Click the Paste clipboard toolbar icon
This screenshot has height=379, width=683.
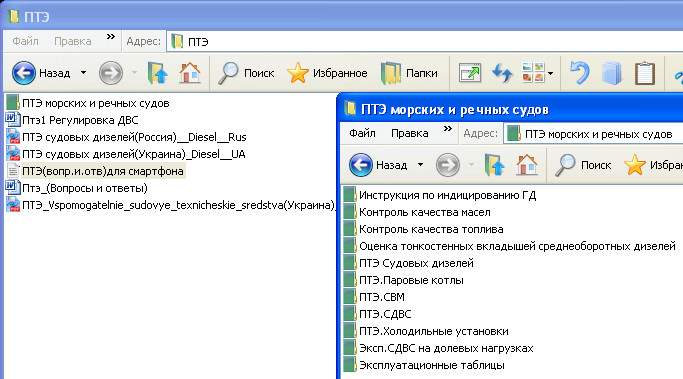point(645,73)
